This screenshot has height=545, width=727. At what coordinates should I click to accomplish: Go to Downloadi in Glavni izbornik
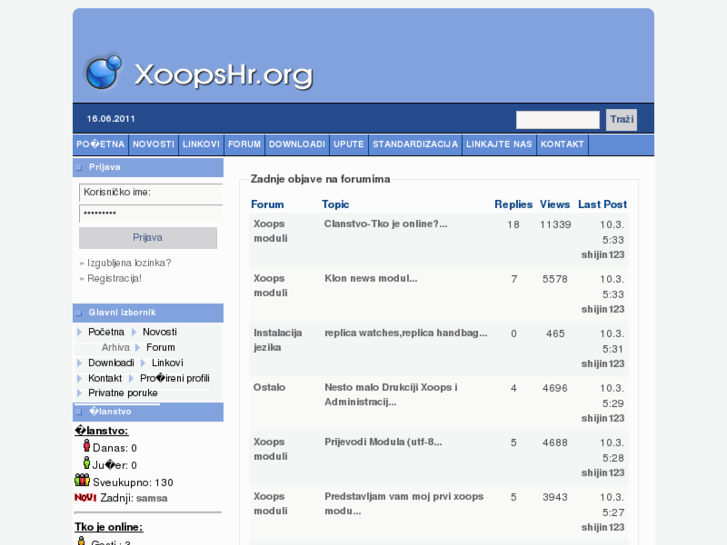click(x=111, y=363)
